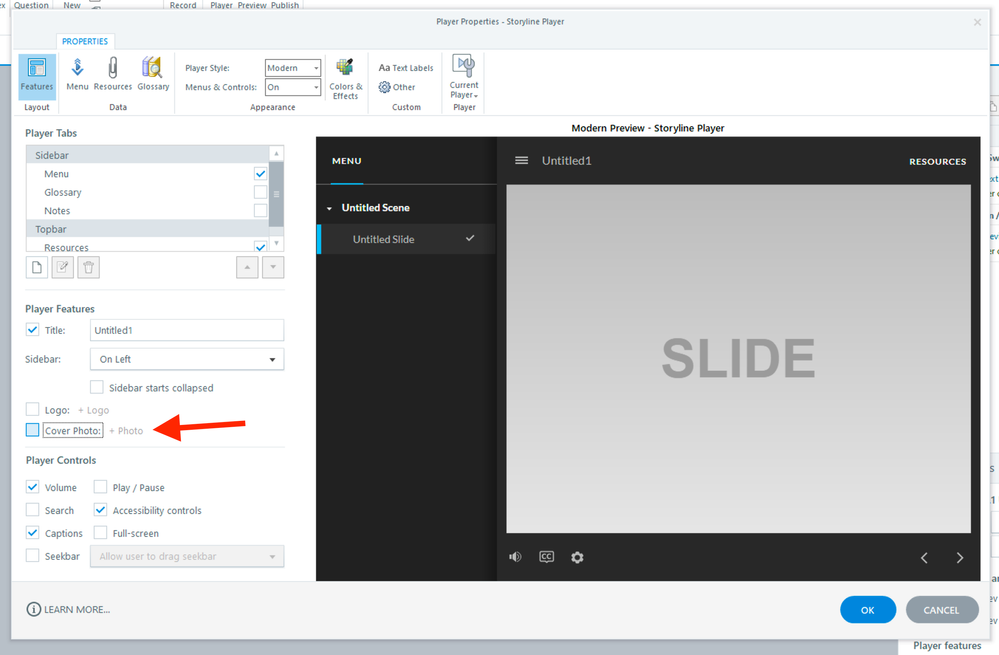This screenshot has height=655, width=999.
Task: Open the Glossary icon in ribbon
Action: tap(153, 72)
